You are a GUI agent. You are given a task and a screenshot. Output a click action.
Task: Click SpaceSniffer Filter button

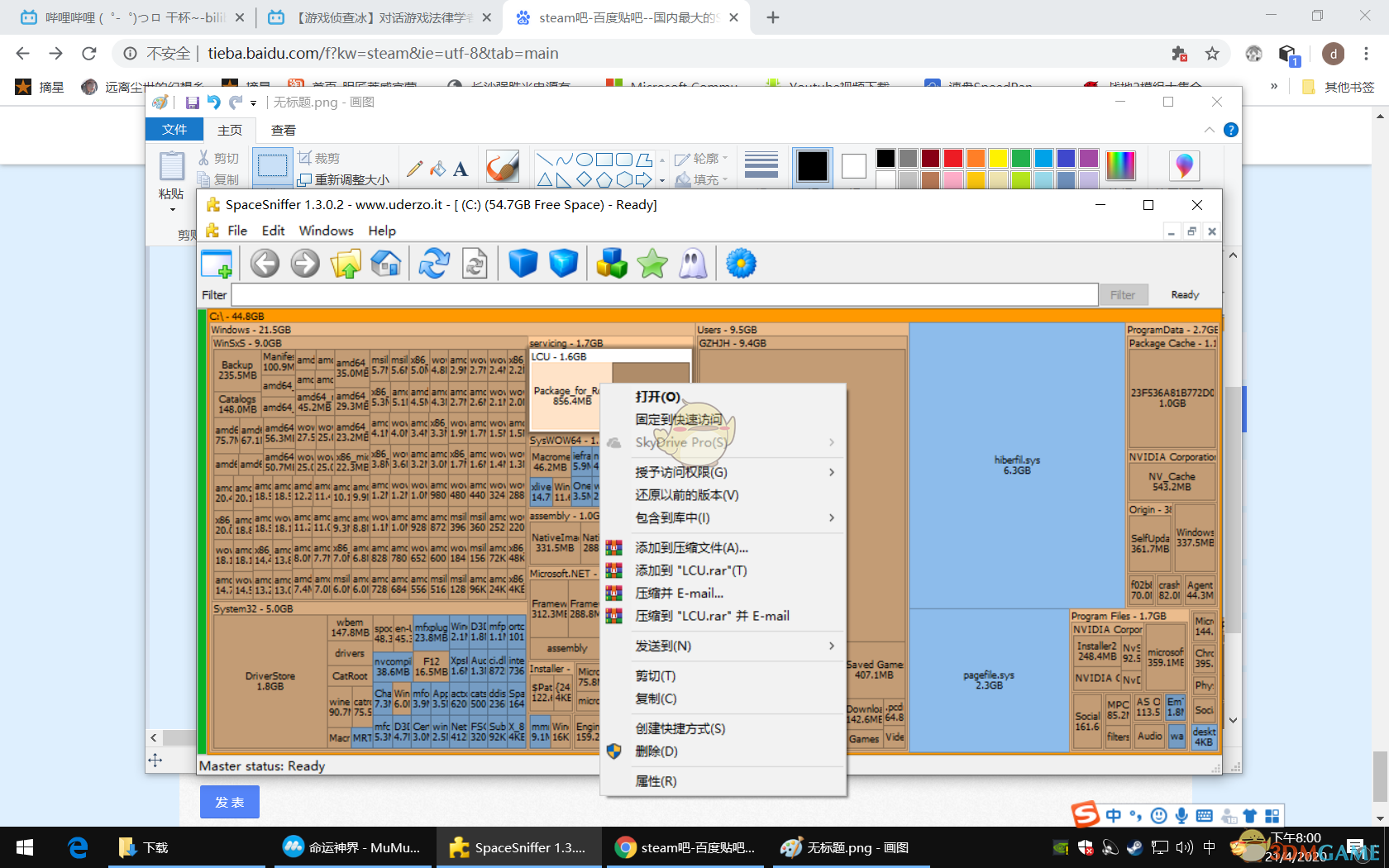pos(1122,294)
